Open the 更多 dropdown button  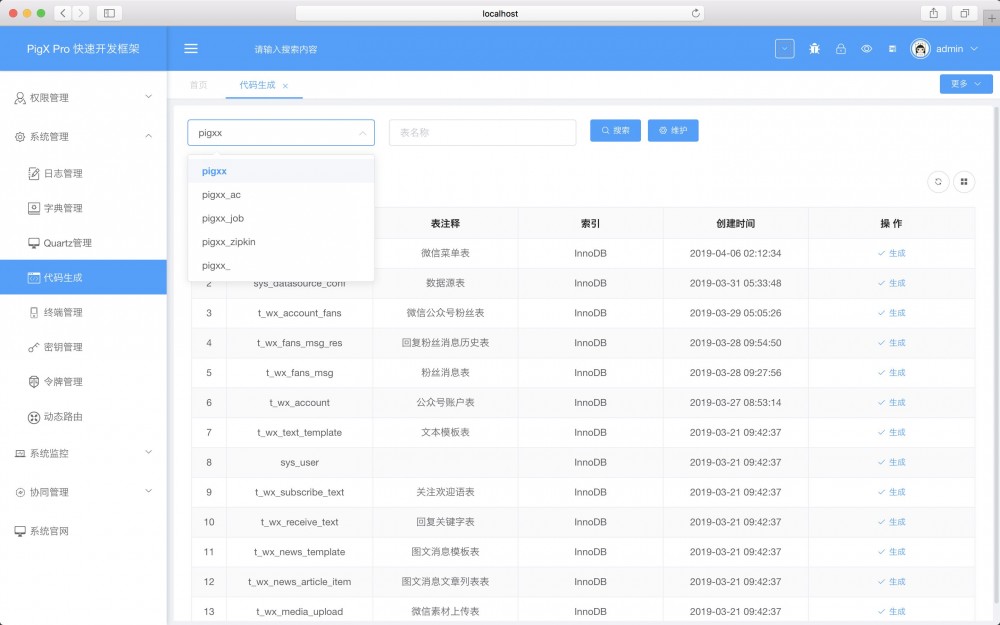963,84
